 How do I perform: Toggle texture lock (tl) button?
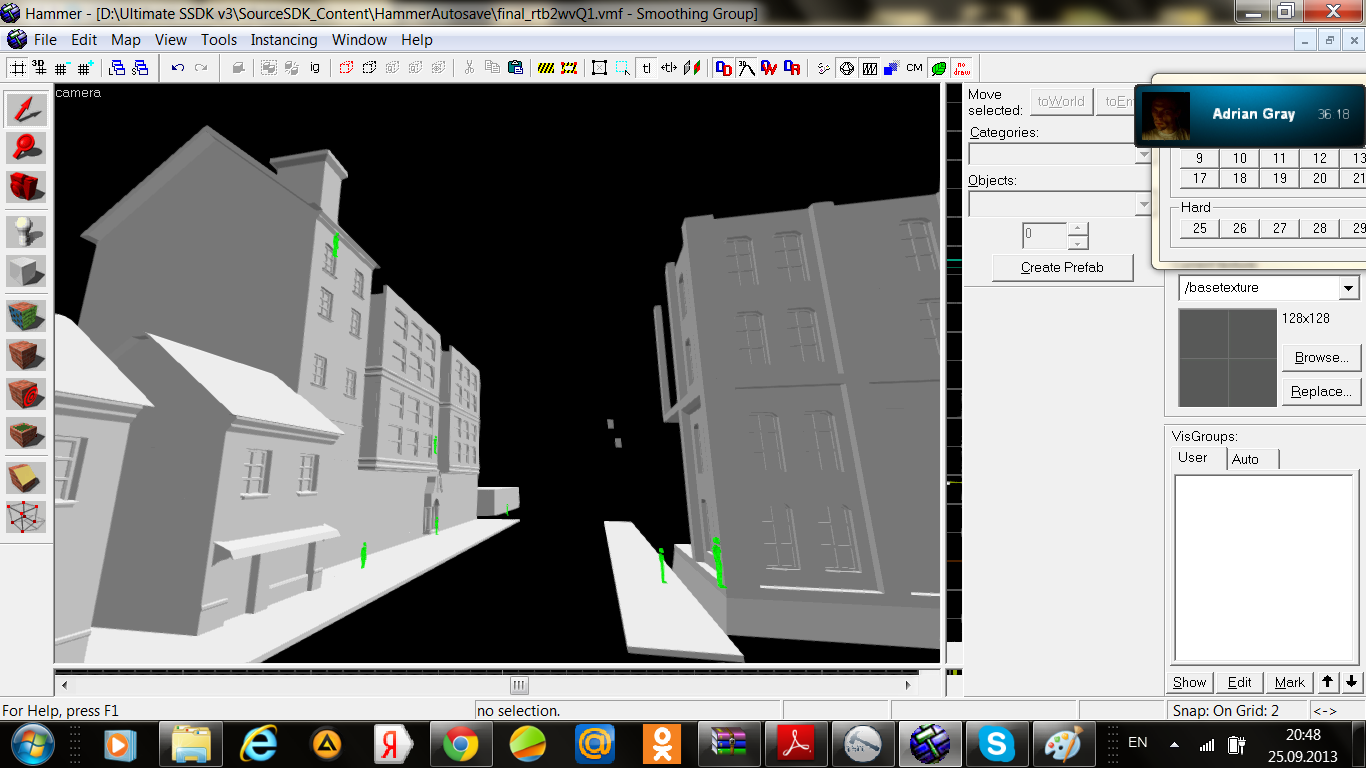[646, 68]
